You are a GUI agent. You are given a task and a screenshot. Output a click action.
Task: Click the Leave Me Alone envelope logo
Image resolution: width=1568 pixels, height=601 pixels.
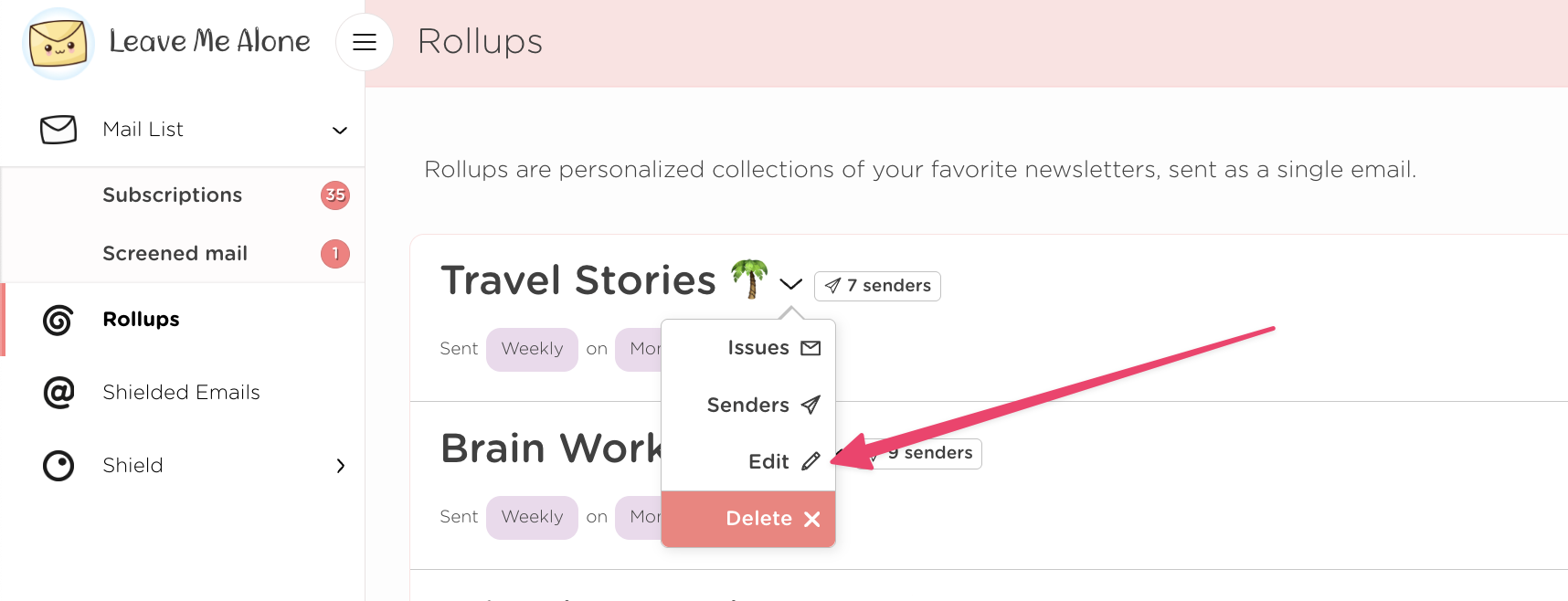[x=58, y=43]
